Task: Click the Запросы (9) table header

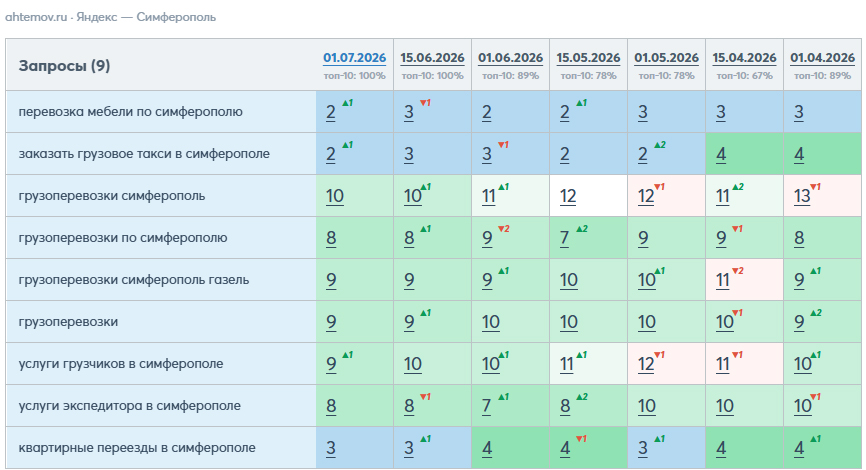Action: [65, 66]
